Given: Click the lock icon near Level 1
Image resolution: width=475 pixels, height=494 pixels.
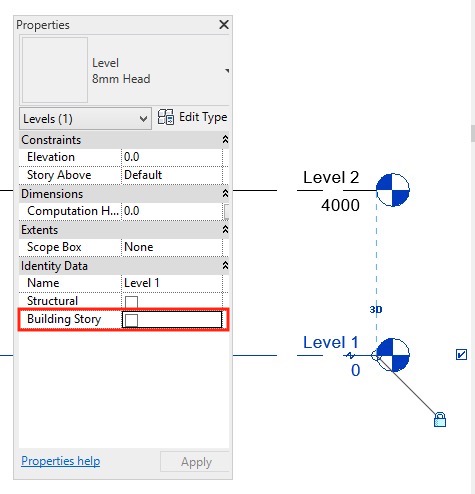Looking at the screenshot, I should coord(440,420).
